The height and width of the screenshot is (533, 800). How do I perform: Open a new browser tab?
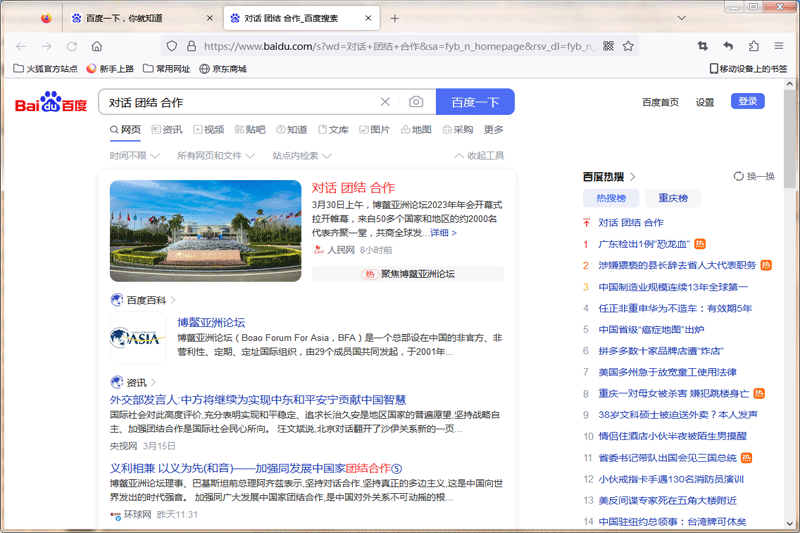[x=394, y=18]
